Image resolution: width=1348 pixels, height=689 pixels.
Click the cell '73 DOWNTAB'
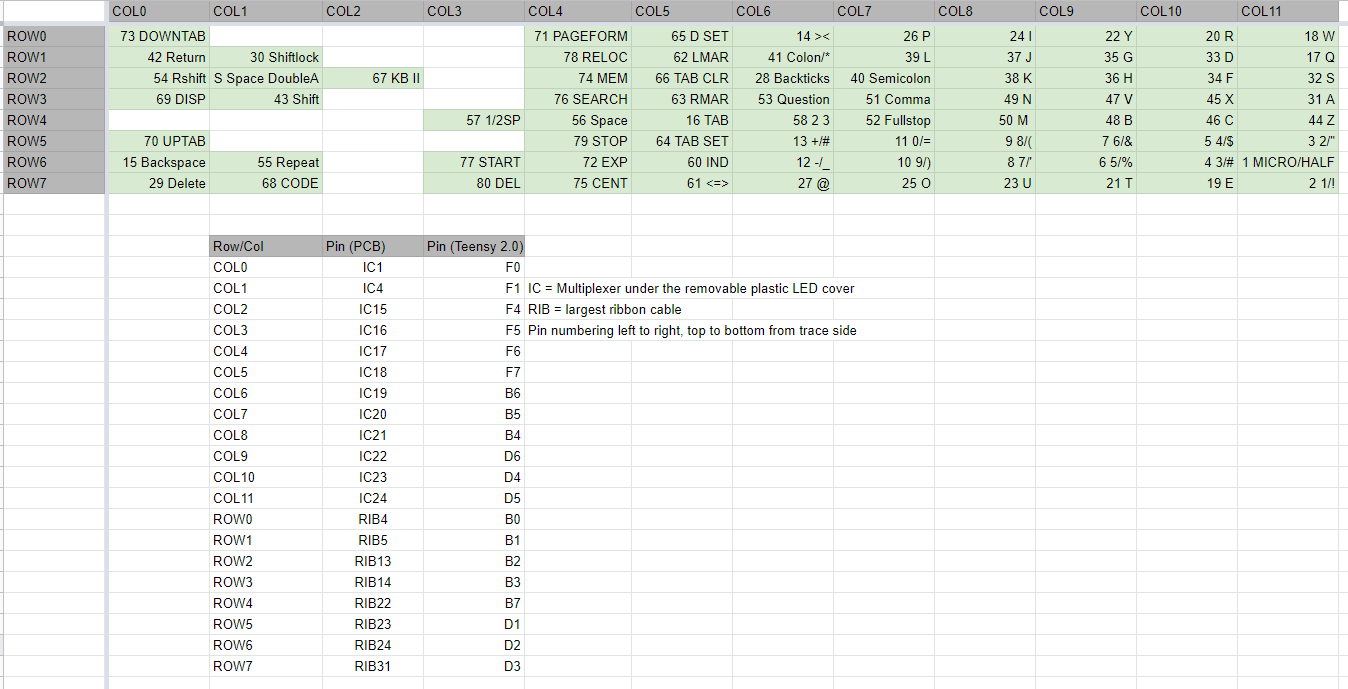point(158,36)
